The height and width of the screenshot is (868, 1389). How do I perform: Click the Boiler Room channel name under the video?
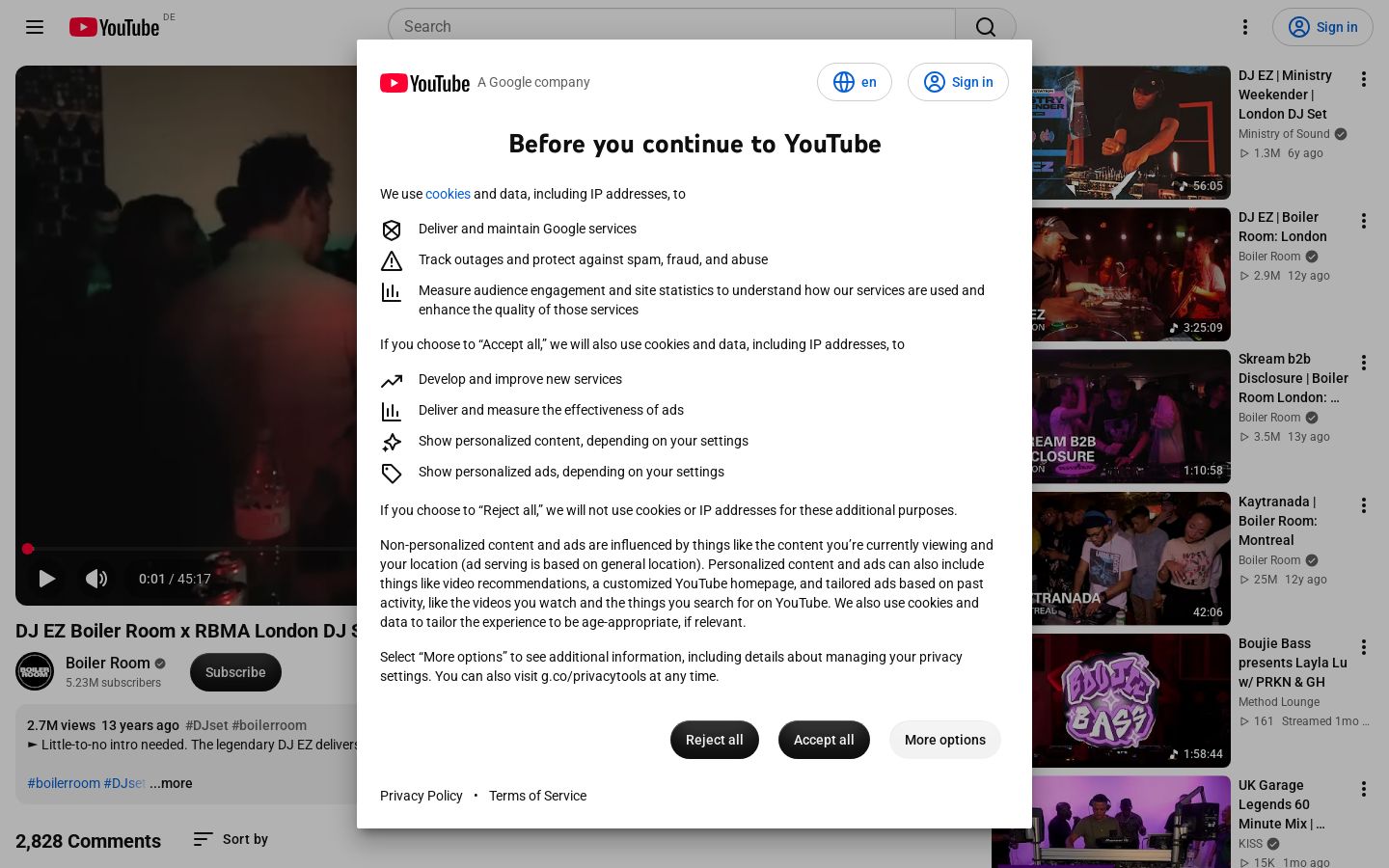108,663
